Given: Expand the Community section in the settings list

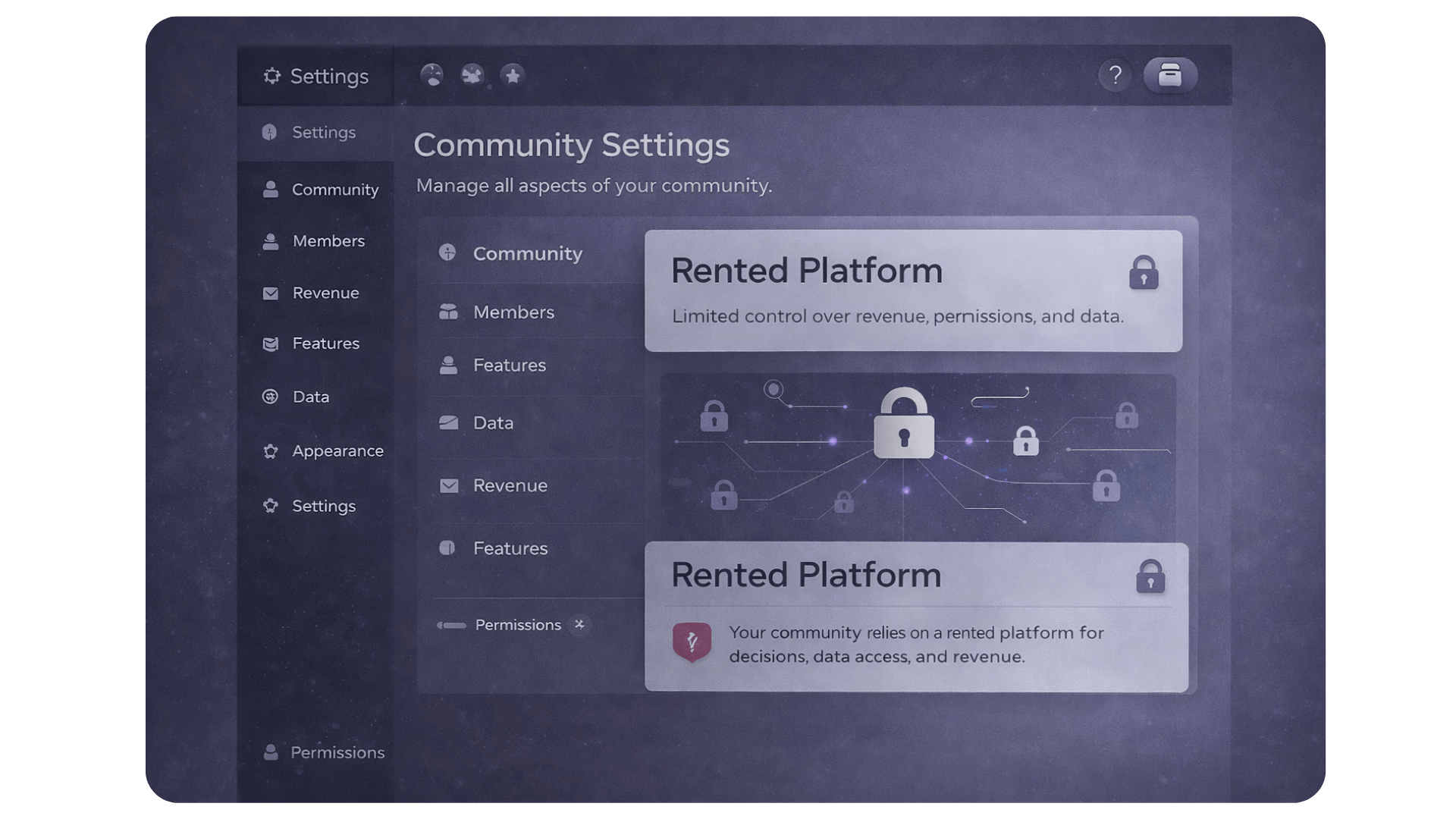Looking at the screenshot, I should click(528, 254).
